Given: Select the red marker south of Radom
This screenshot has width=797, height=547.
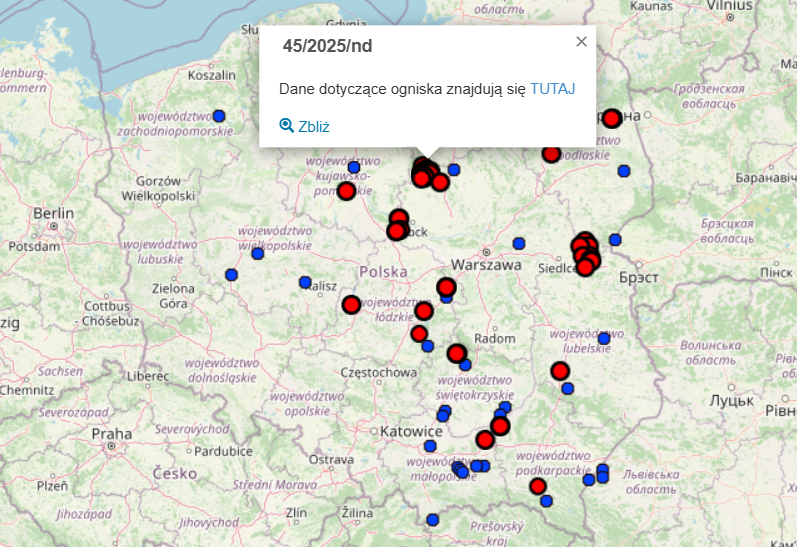Looking at the screenshot, I should point(456,353).
